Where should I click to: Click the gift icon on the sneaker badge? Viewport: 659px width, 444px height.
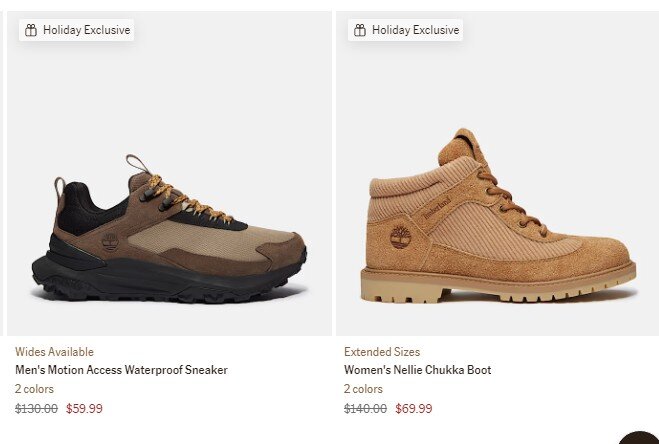30,30
